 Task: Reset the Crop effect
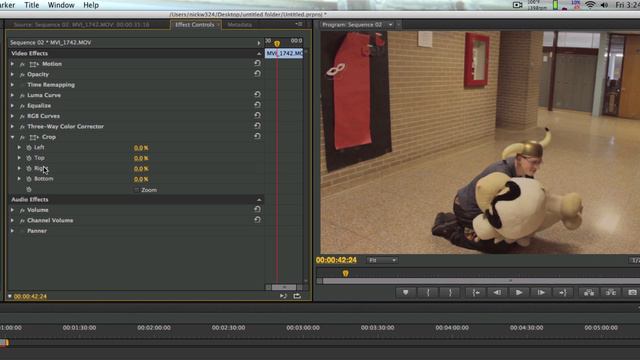[257, 136]
